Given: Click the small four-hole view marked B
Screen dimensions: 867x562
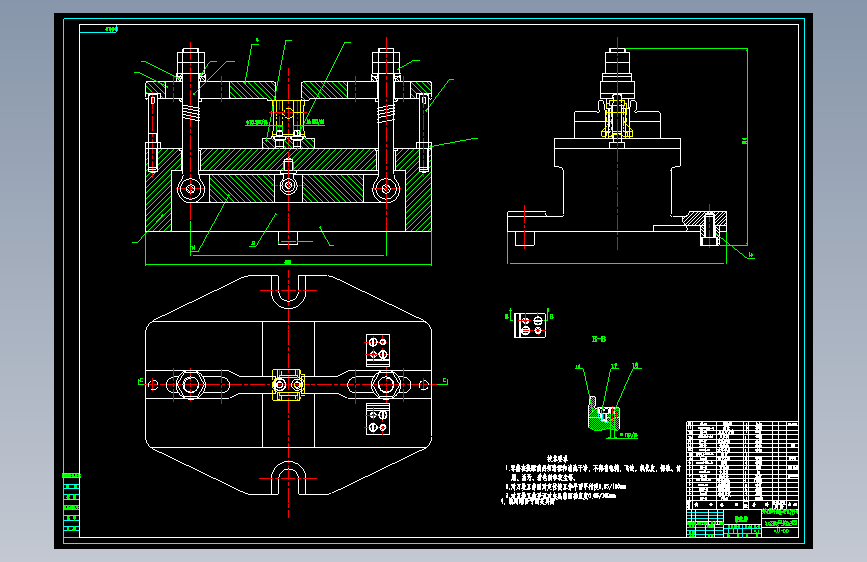Looking at the screenshot, I should click(530, 325).
